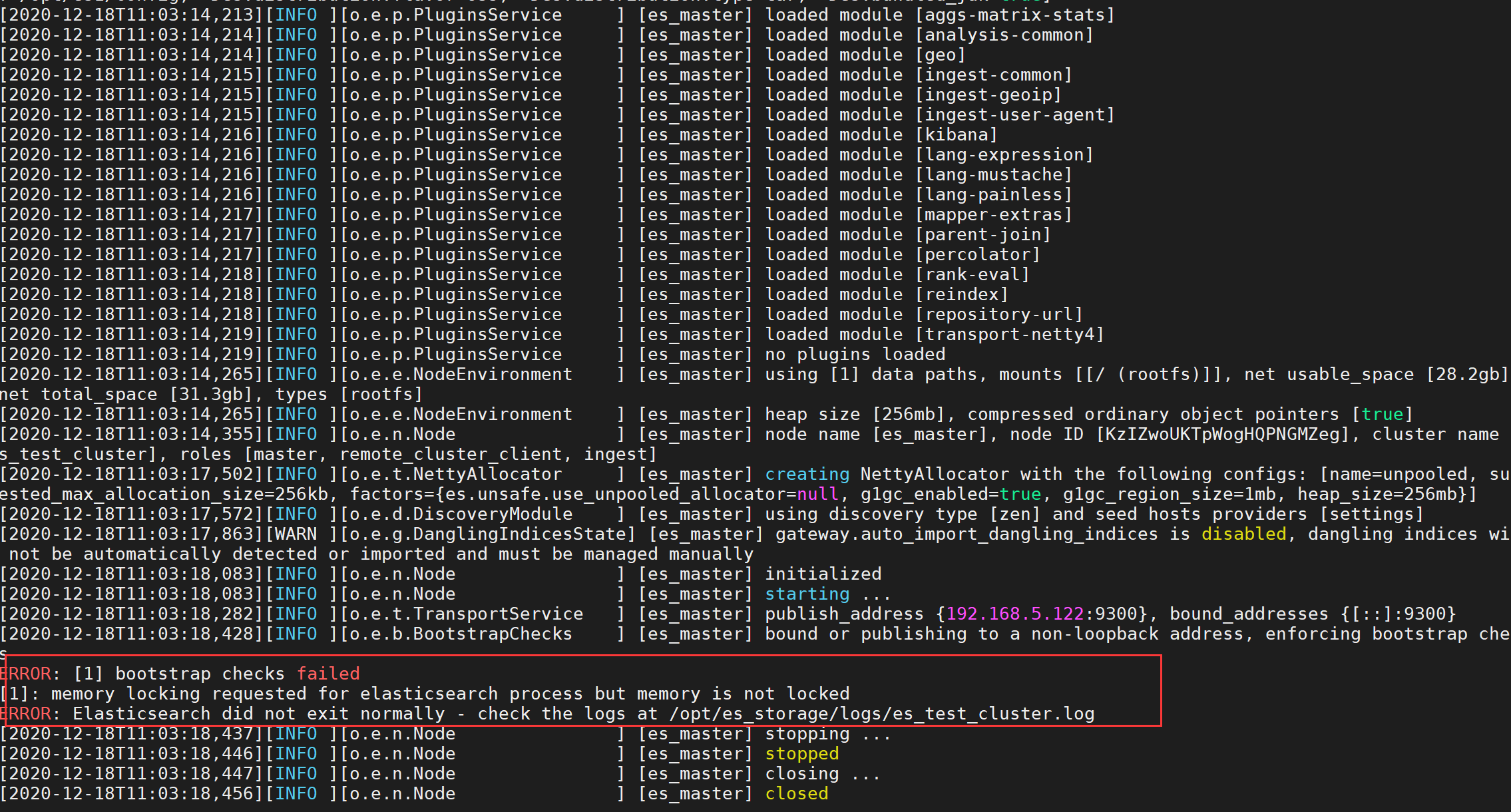
Task: Click the module name [lang-painless]
Action: (x=994, y=194)
